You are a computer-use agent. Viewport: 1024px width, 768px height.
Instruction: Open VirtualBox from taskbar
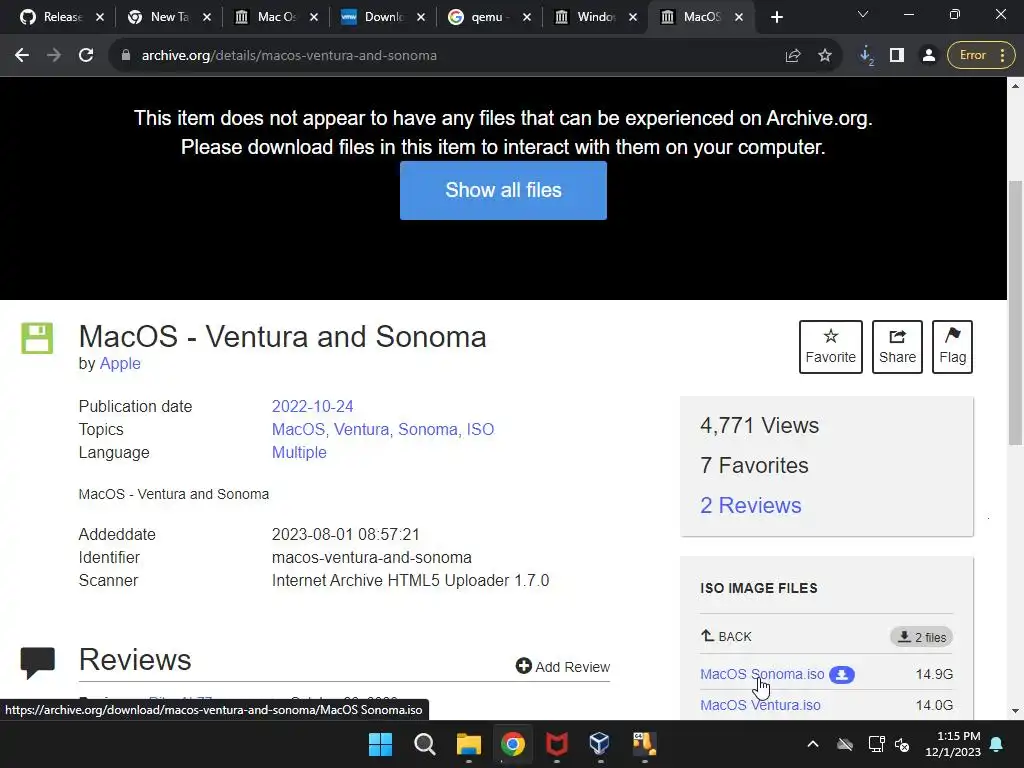[599, 744]
